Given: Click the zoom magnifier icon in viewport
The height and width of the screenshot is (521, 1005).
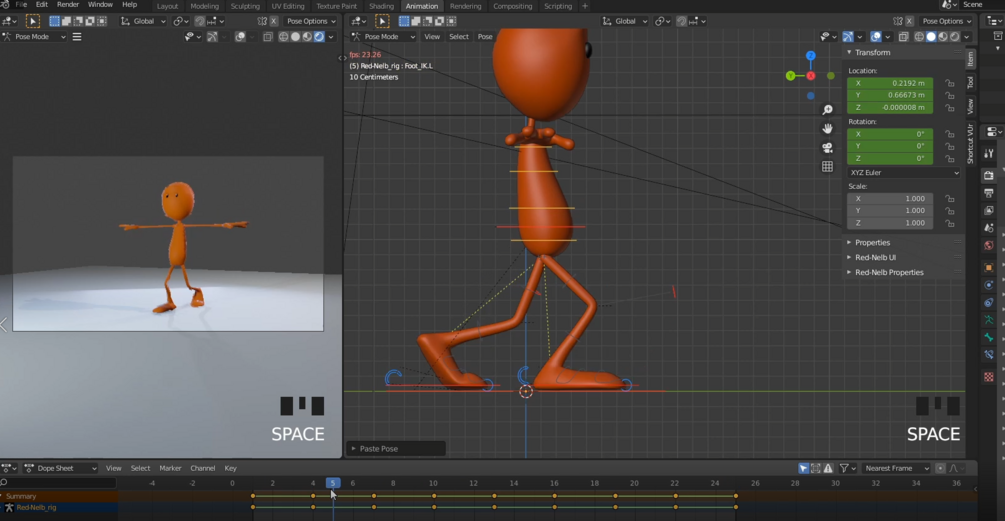Looking at the screenshot, I should pyautogui.click(x=827, y=110).
